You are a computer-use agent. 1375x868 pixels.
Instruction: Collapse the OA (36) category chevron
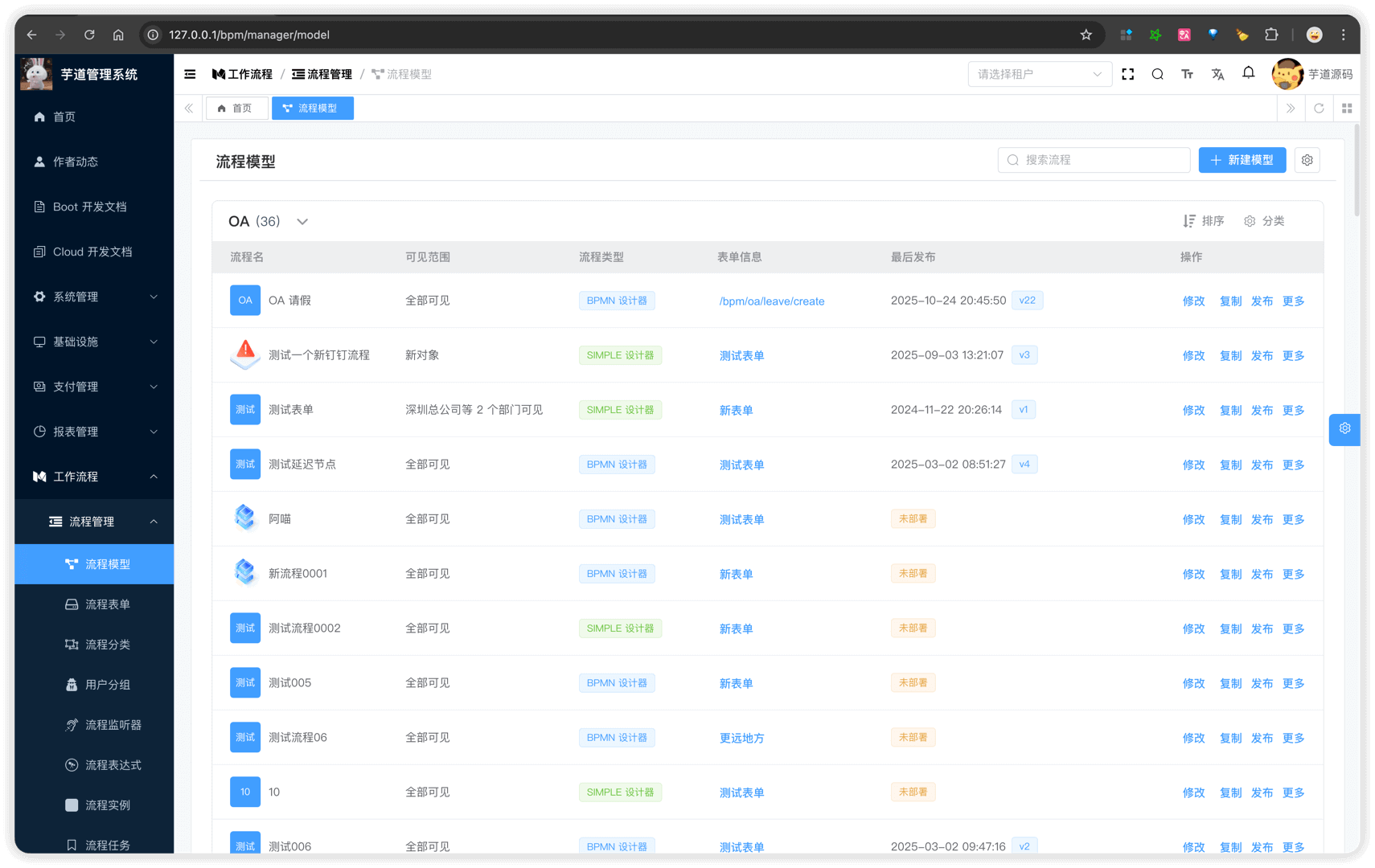coord(302,222)
